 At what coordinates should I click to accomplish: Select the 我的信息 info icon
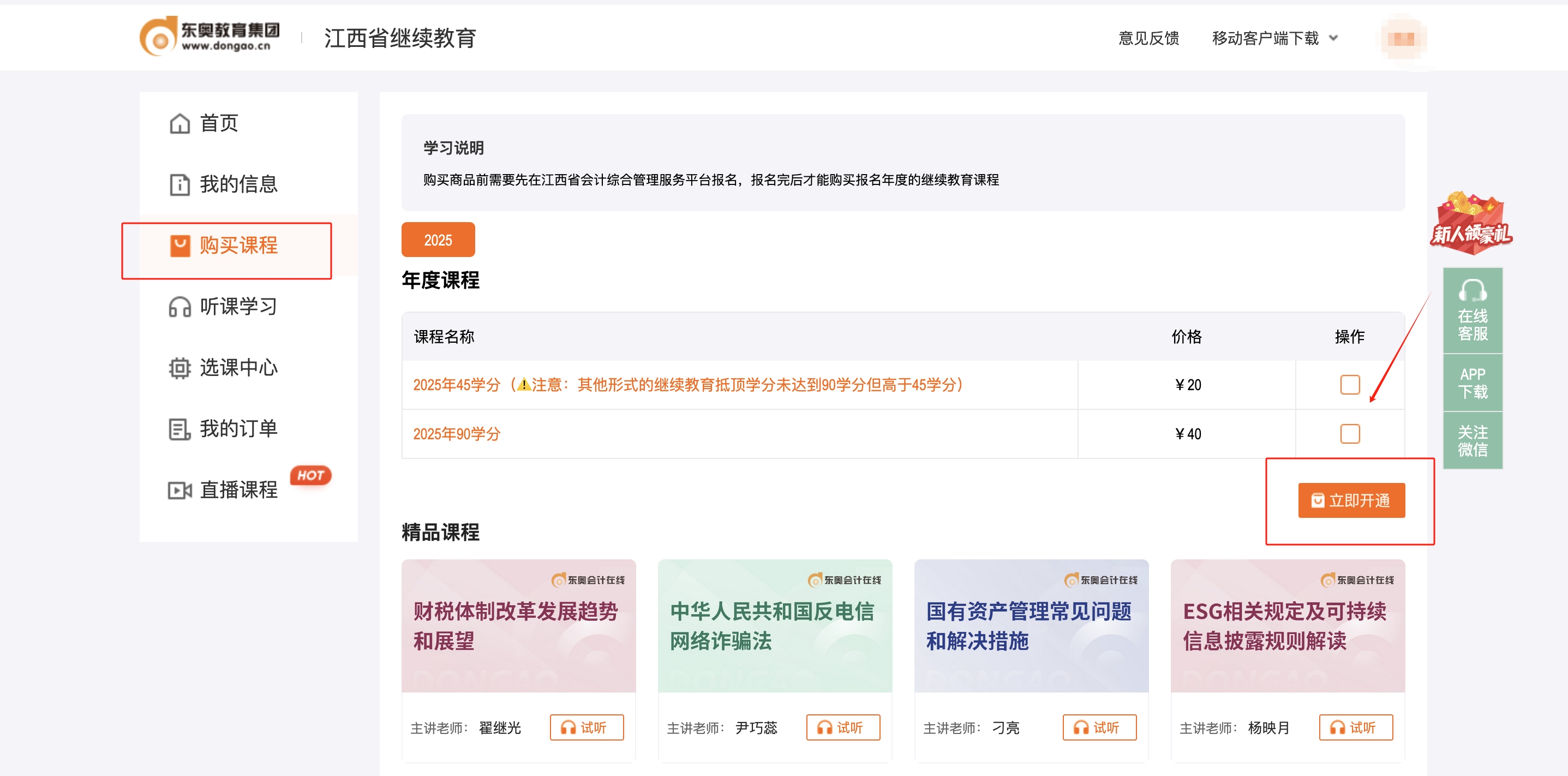pyautogui.click(x=179, y=184)
